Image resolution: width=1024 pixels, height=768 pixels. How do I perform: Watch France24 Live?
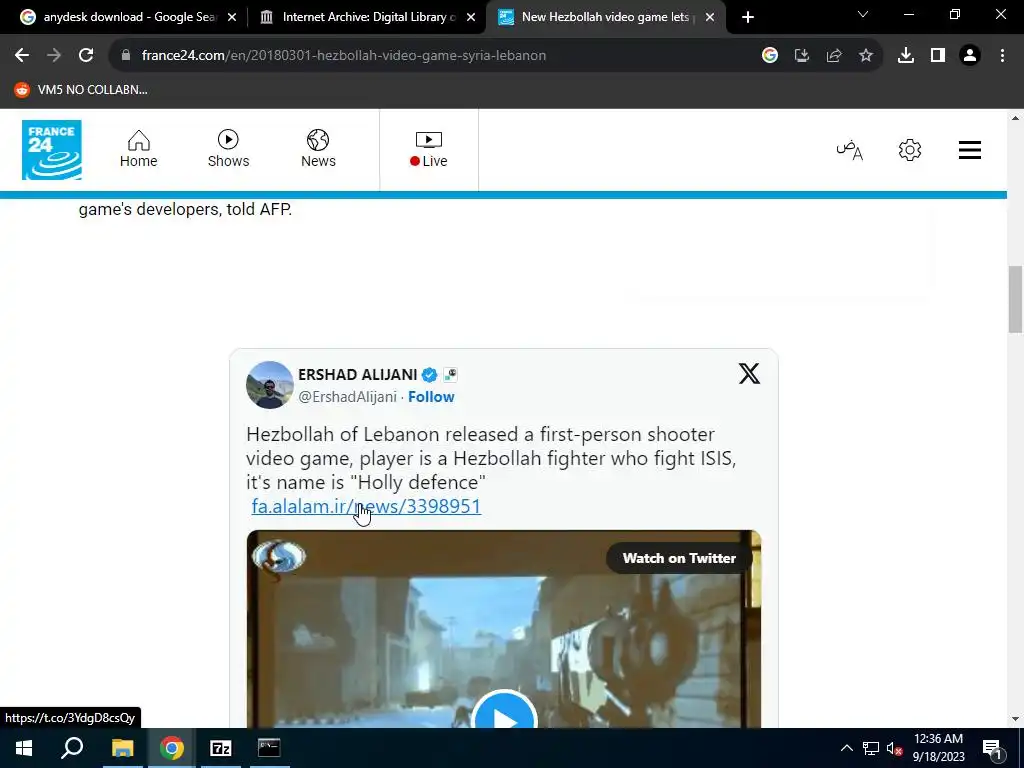pos(429,150)
